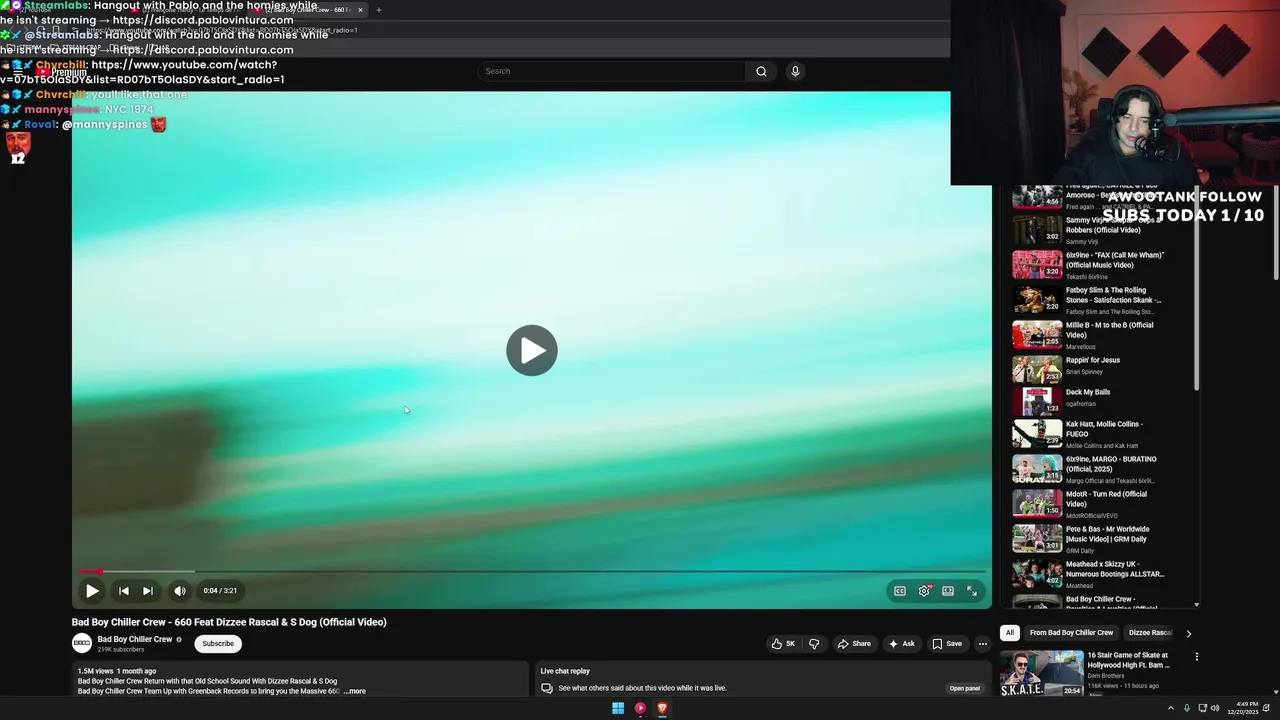Image resolution: width=1280 pixels, height=720 pixels.
Task: Open the player settings gear
Action: coord(924,591)
